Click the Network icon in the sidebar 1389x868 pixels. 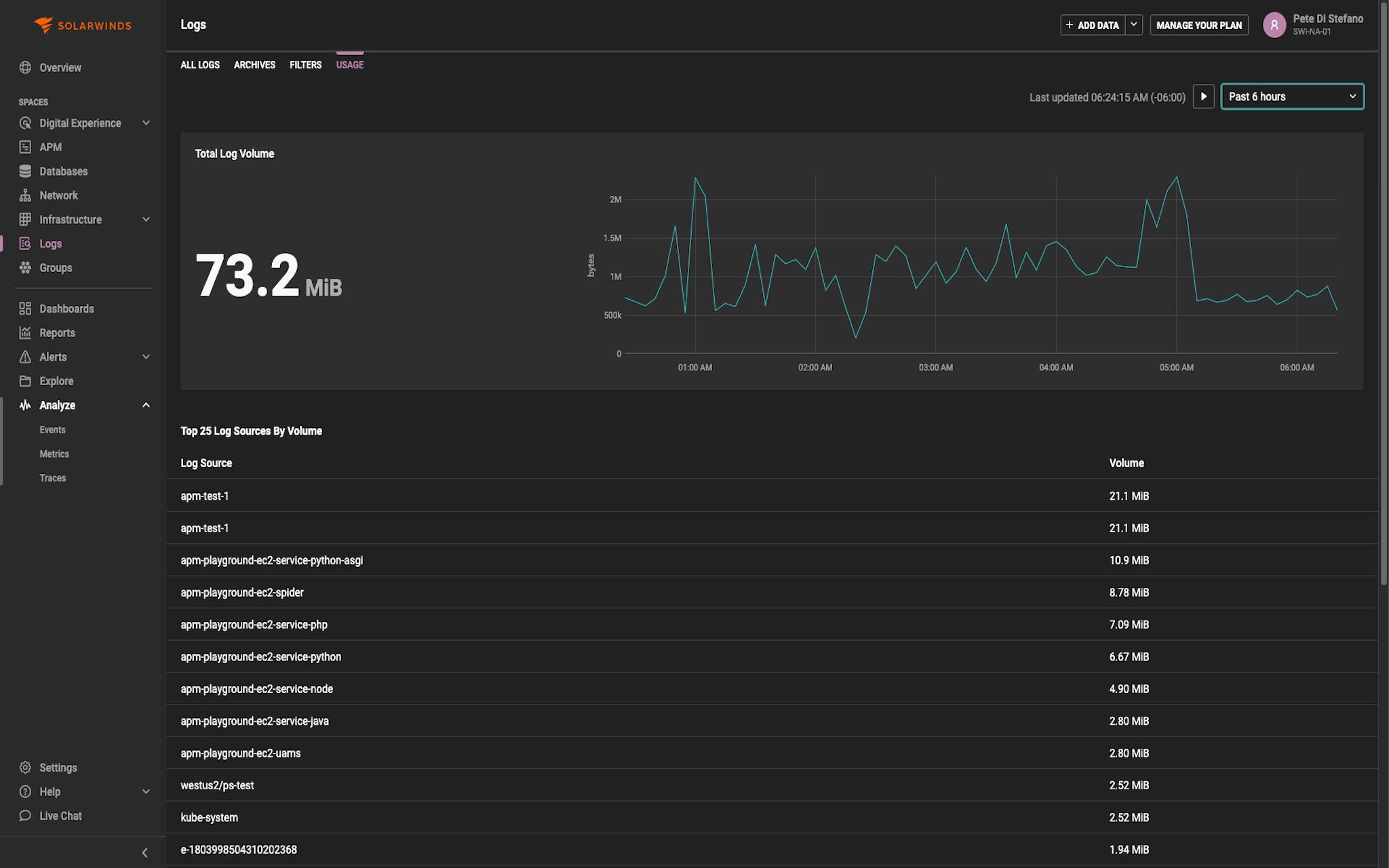pos(25,195)
